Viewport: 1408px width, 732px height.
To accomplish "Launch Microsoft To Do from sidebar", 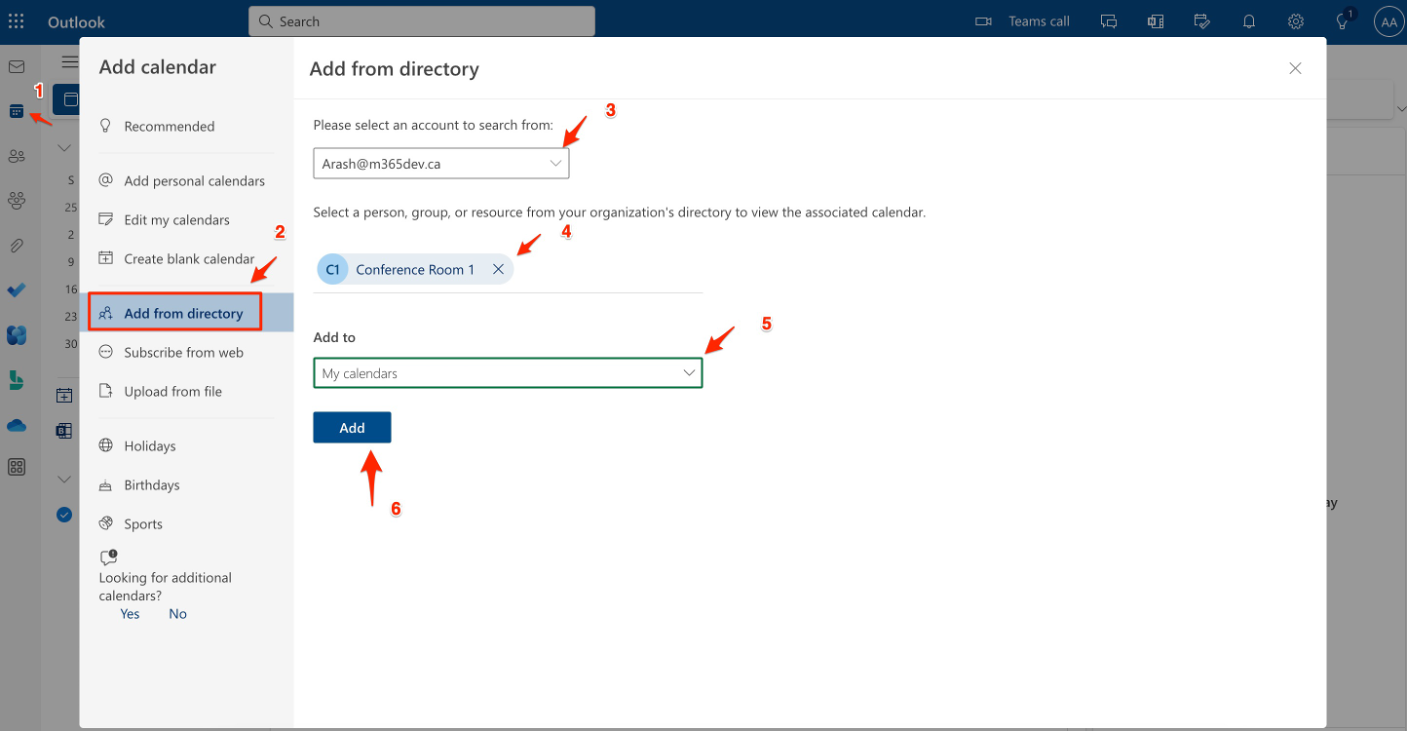I will click(x=16, y=290).
